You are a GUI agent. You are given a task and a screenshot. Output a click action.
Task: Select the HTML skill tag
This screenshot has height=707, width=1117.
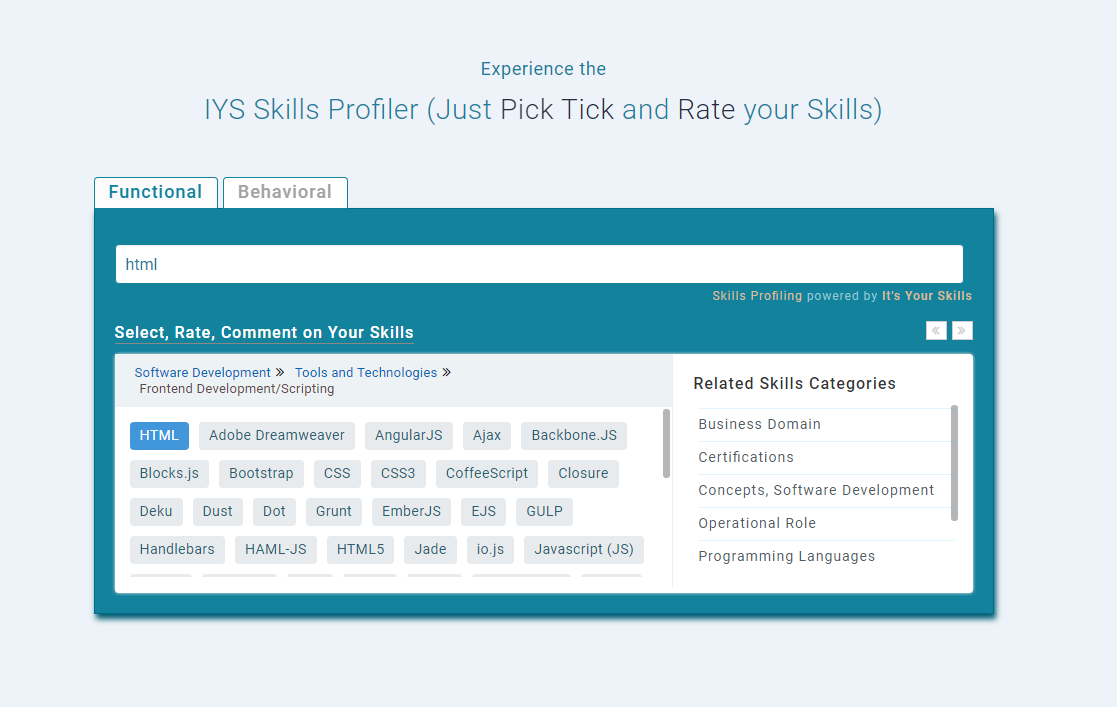[159, 435]
